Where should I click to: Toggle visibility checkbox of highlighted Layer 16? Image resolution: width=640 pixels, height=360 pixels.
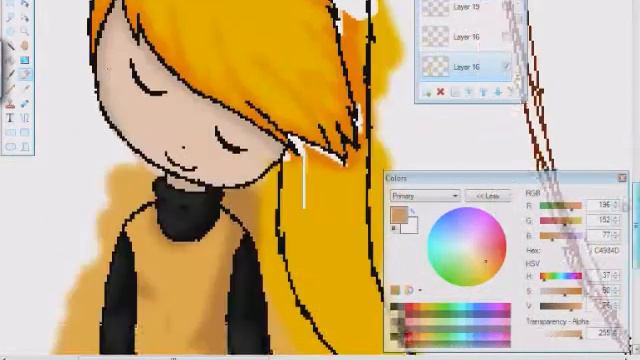coord(507,67)
